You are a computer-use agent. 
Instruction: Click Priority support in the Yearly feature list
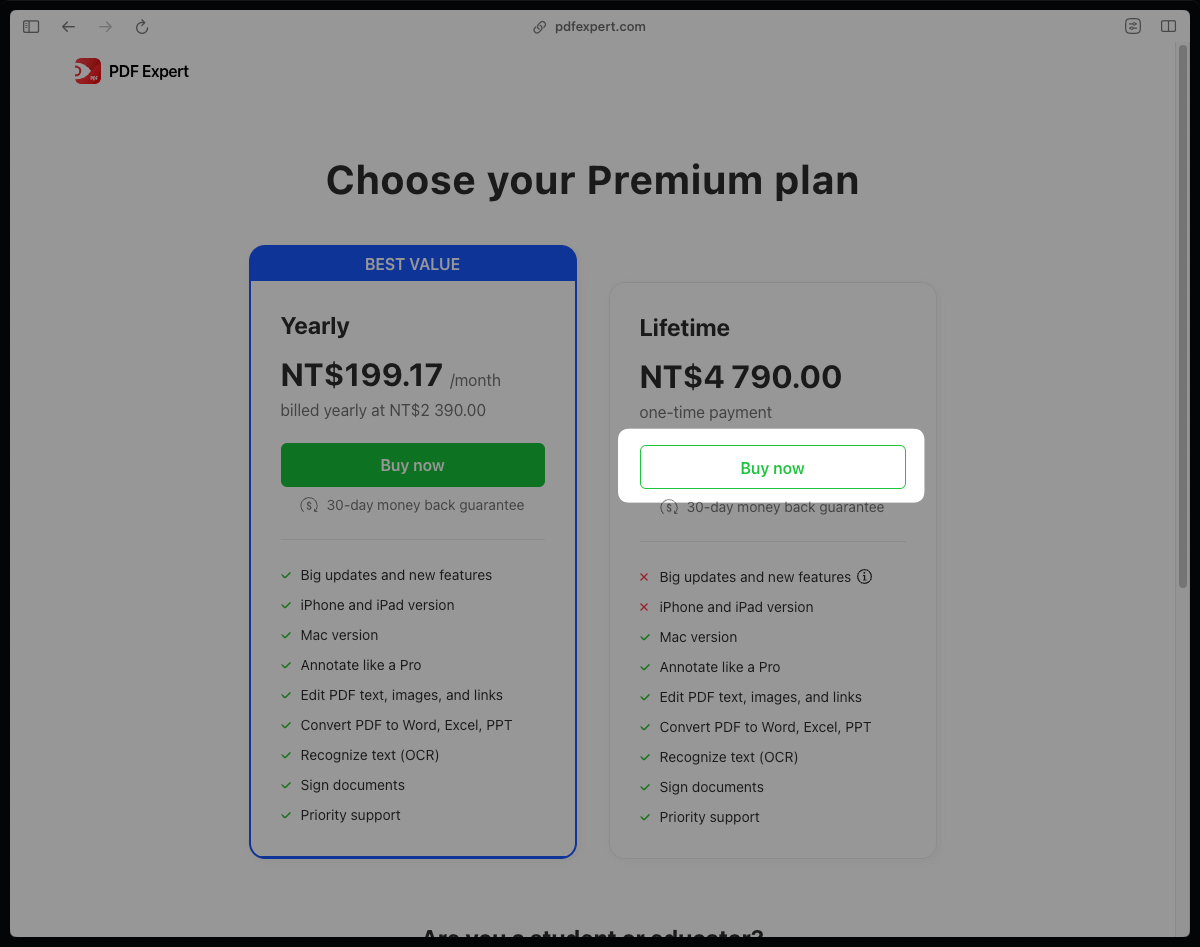coord(350,815)
